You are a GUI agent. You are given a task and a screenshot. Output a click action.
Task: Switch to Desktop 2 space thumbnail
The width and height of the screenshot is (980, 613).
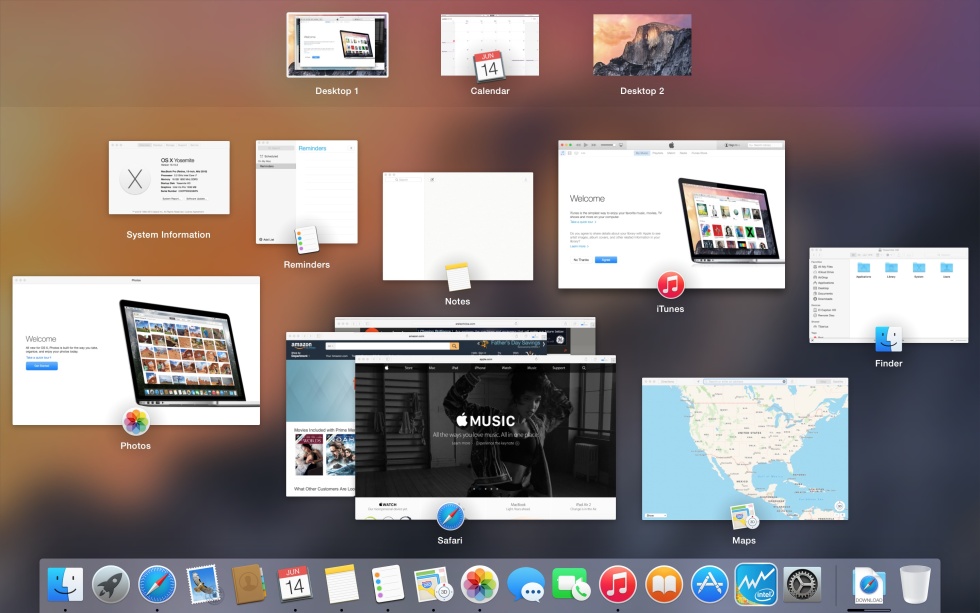click(642, 45)
